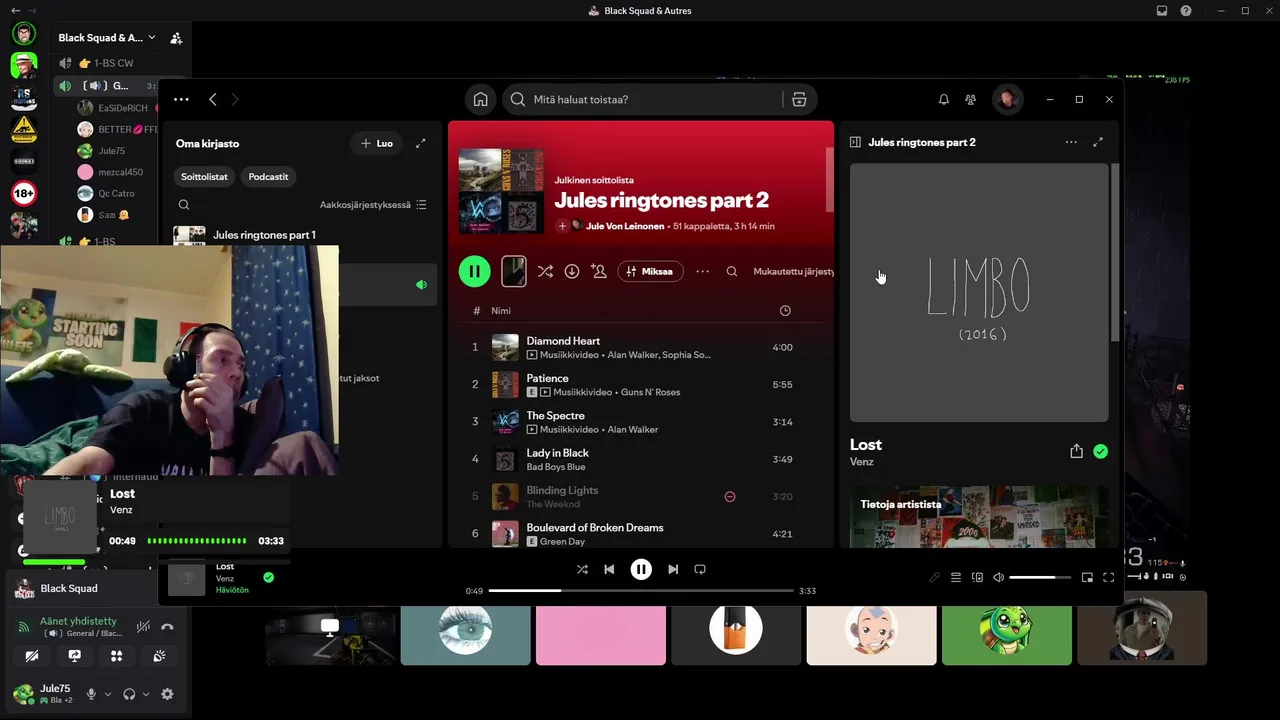This screenshot has width=1280, height=720.
Task: Mute Spotify with speaker icon
Action: 998,577
